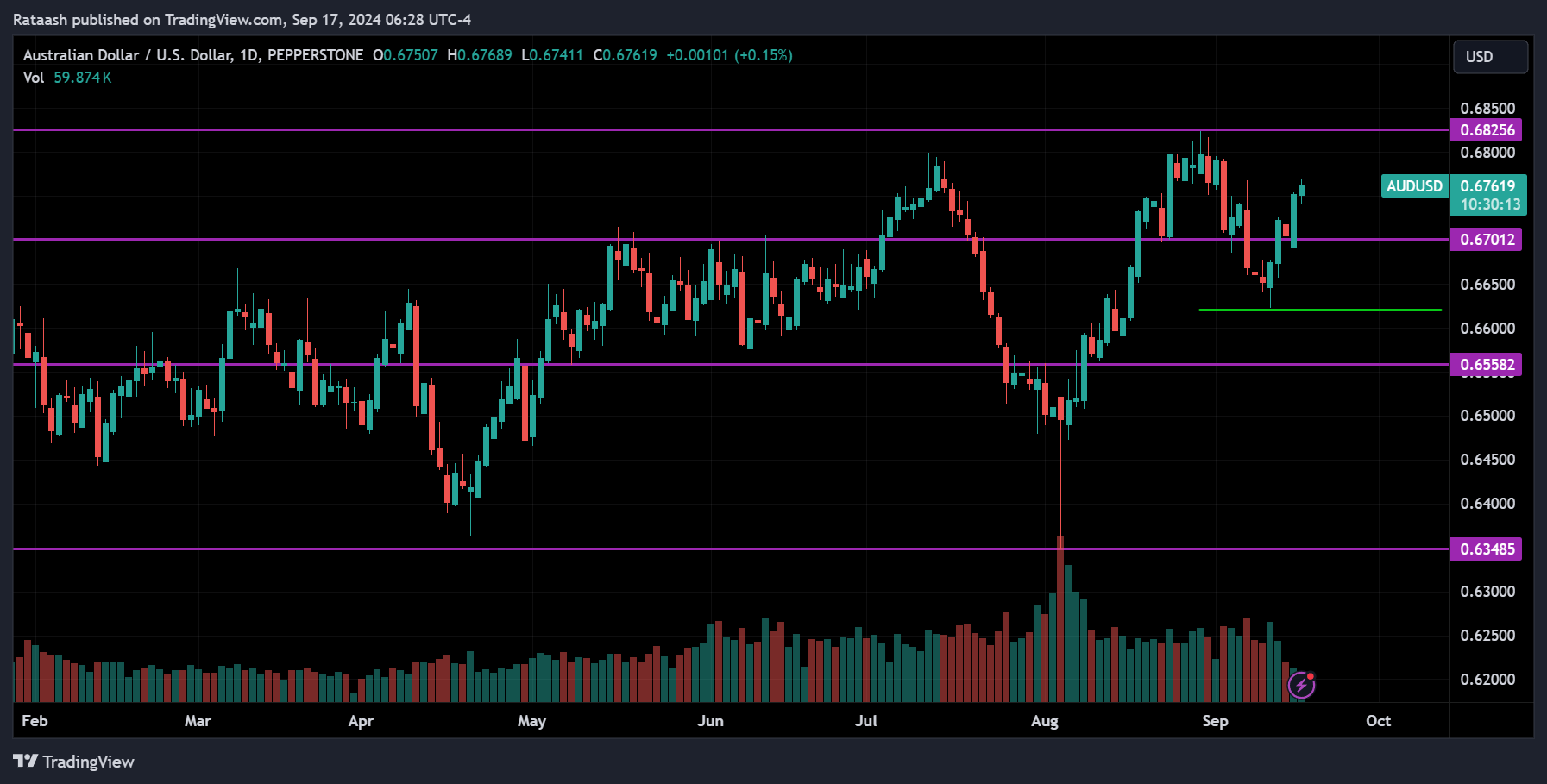The width and height of the screenshot is (1547, 784).
Task: Click the published by Rataash header text
Action: click(x=242, y=20)
